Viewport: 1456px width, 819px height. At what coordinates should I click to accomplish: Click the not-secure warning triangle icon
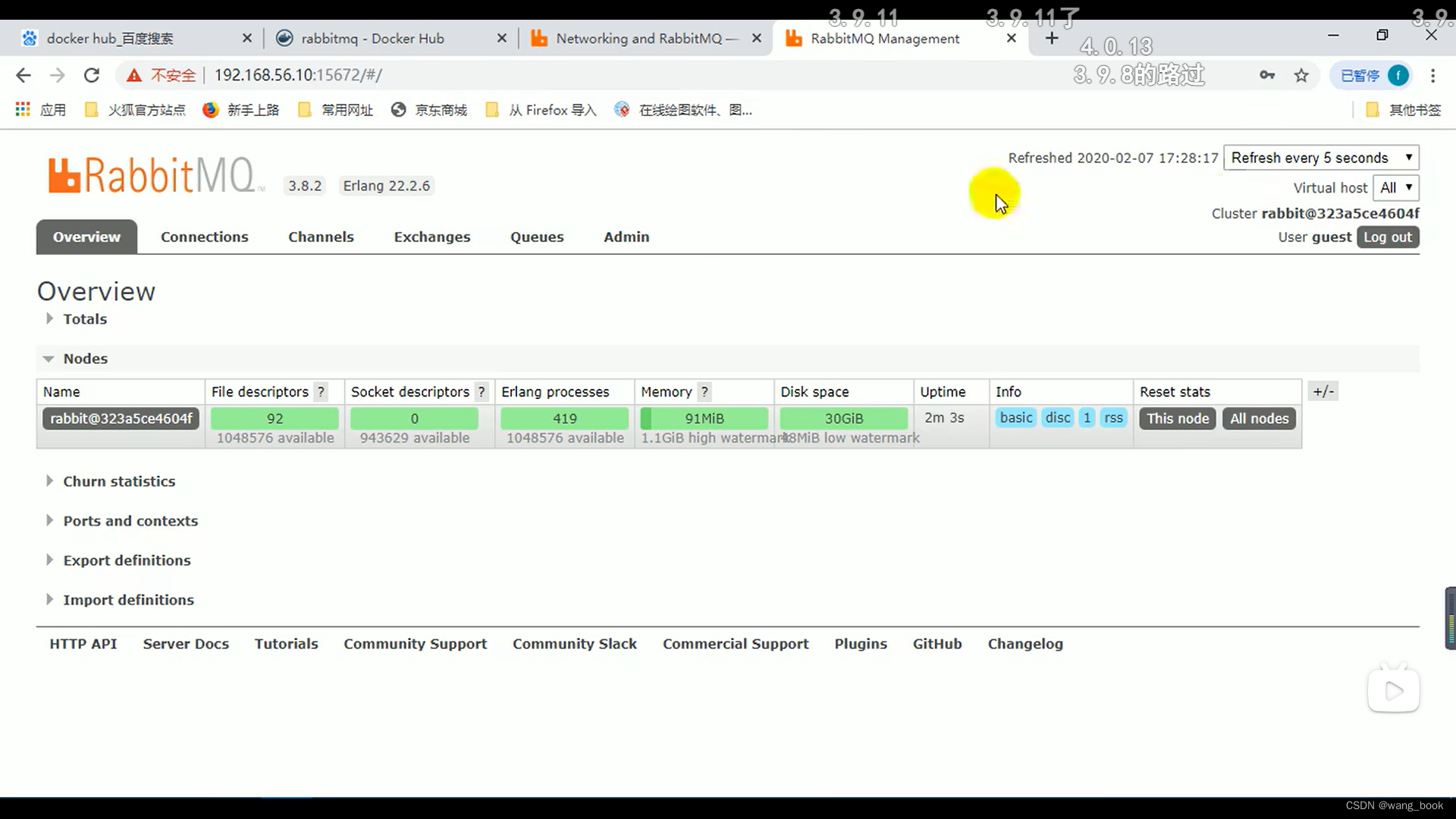coord(134,75)
